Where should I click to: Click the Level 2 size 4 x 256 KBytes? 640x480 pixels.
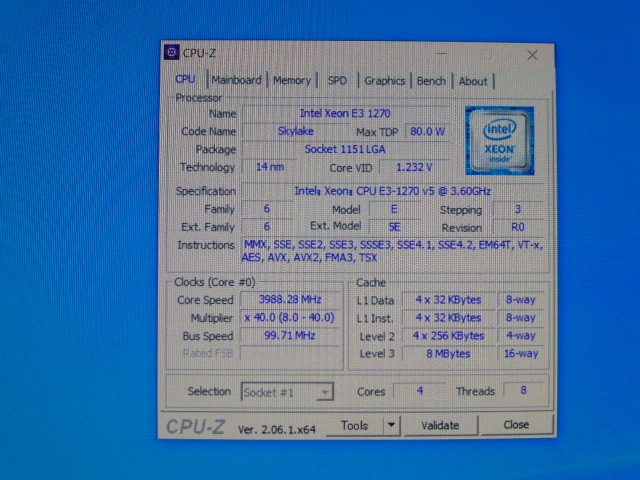[449, 336]
